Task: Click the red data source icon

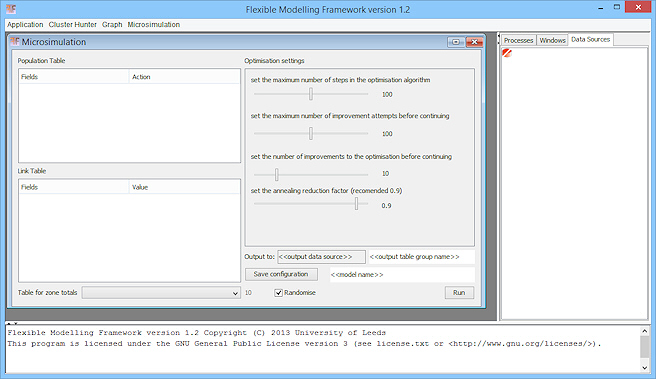Action: click(507, 53)
